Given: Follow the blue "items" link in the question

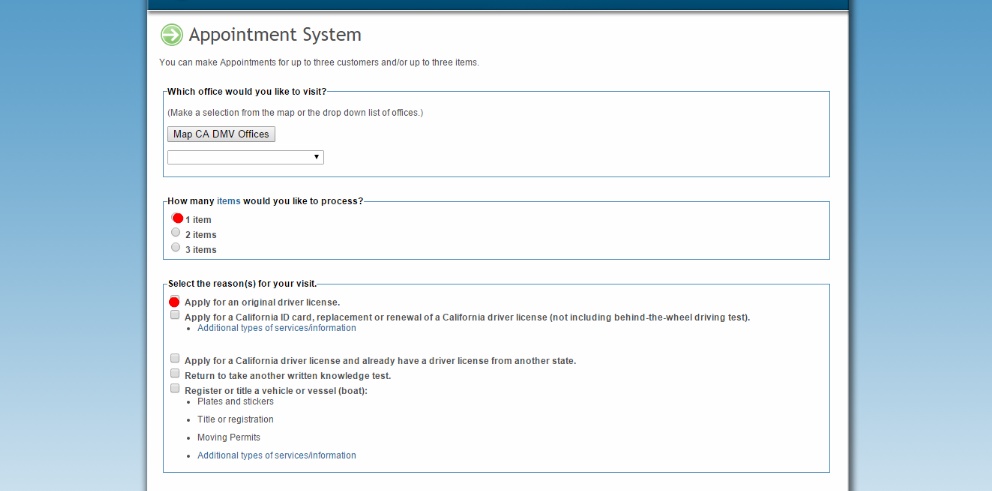Looking at the screenshot, I should coord(228,201).
